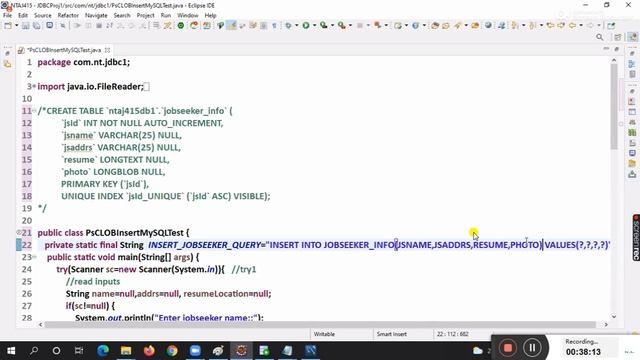Image resolution: width=640 pixels, height=360 pixels.
Task: Click the green circular launch icon
Action: [x=181, y=26]
